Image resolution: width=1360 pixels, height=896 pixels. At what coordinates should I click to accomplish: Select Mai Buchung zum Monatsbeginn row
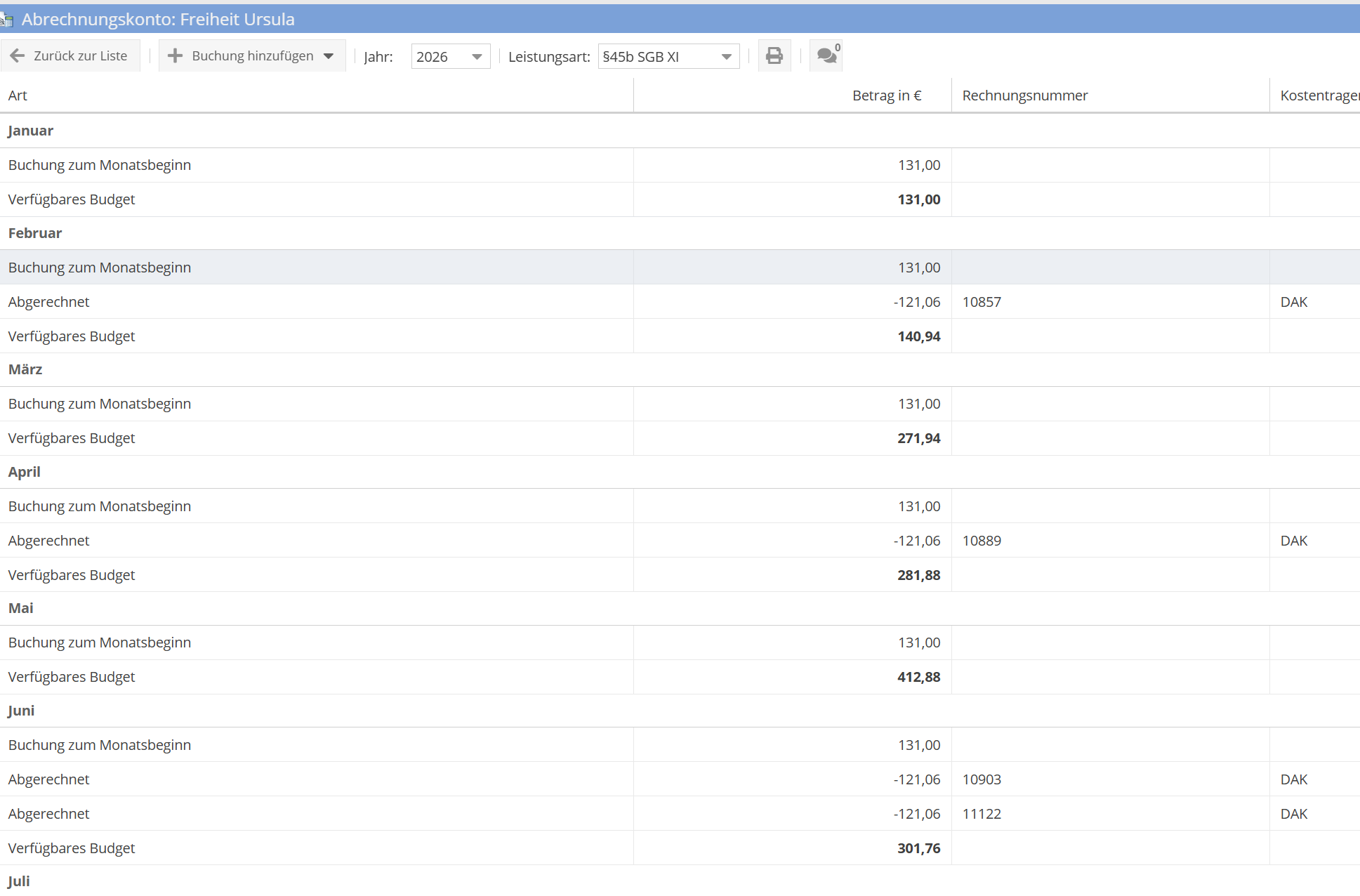coord(680,643)
